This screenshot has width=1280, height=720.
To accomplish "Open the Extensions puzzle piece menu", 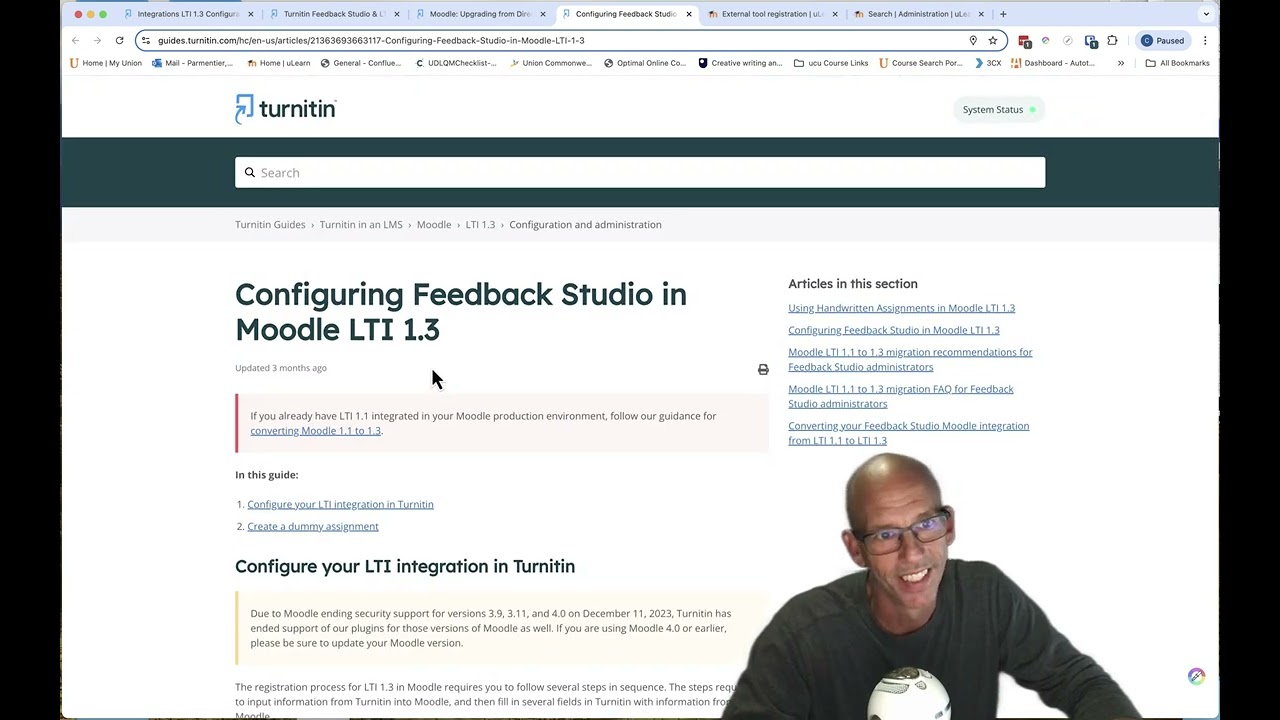I will [1112, 41].
